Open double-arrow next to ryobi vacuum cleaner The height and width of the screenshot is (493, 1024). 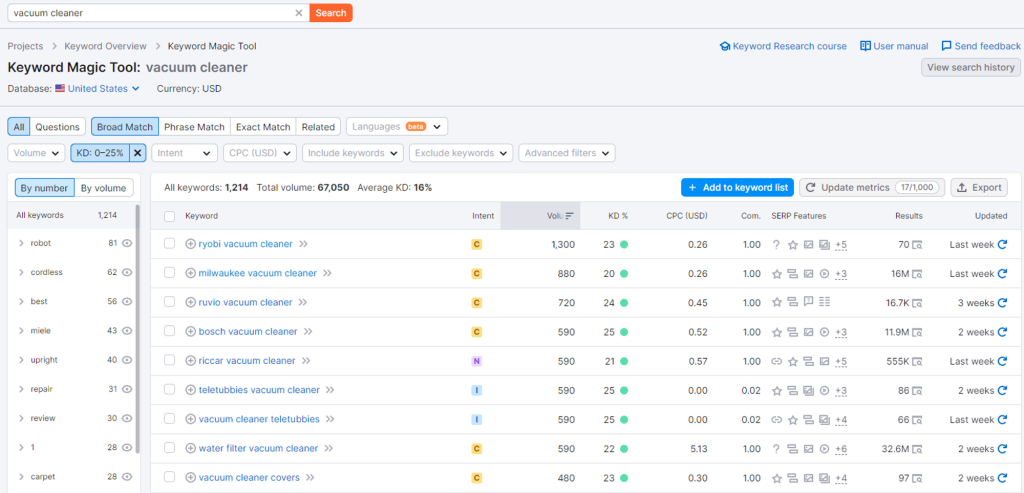click(x=304, y=244)
